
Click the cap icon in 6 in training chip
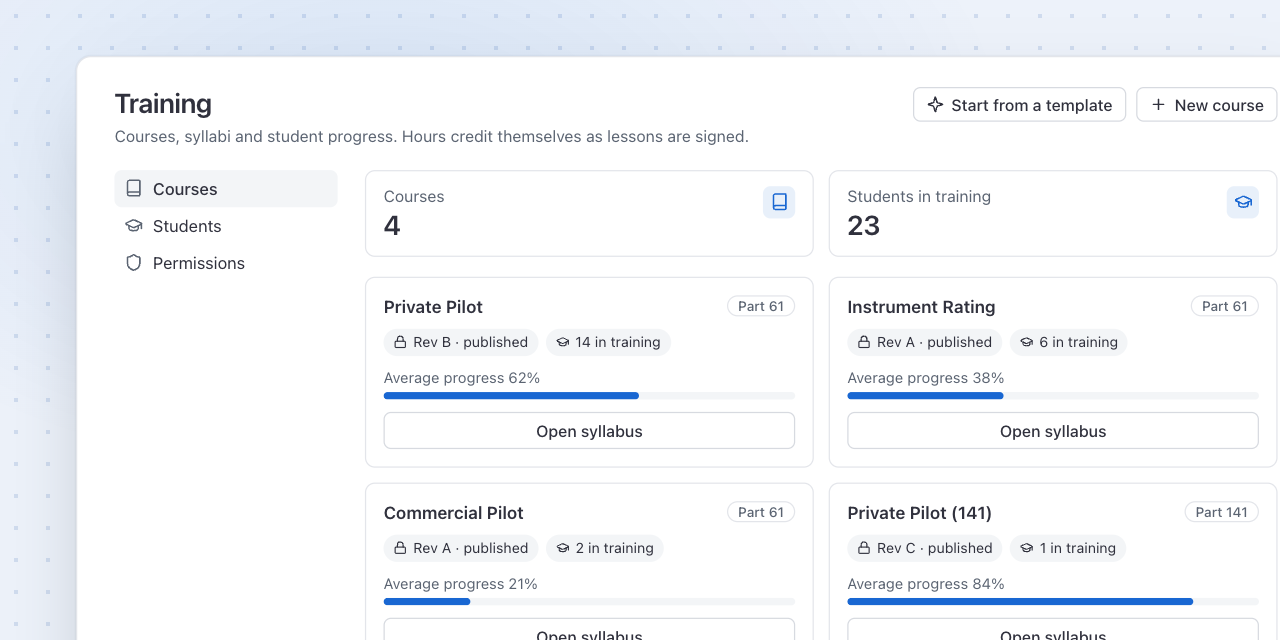point(1026,342)
